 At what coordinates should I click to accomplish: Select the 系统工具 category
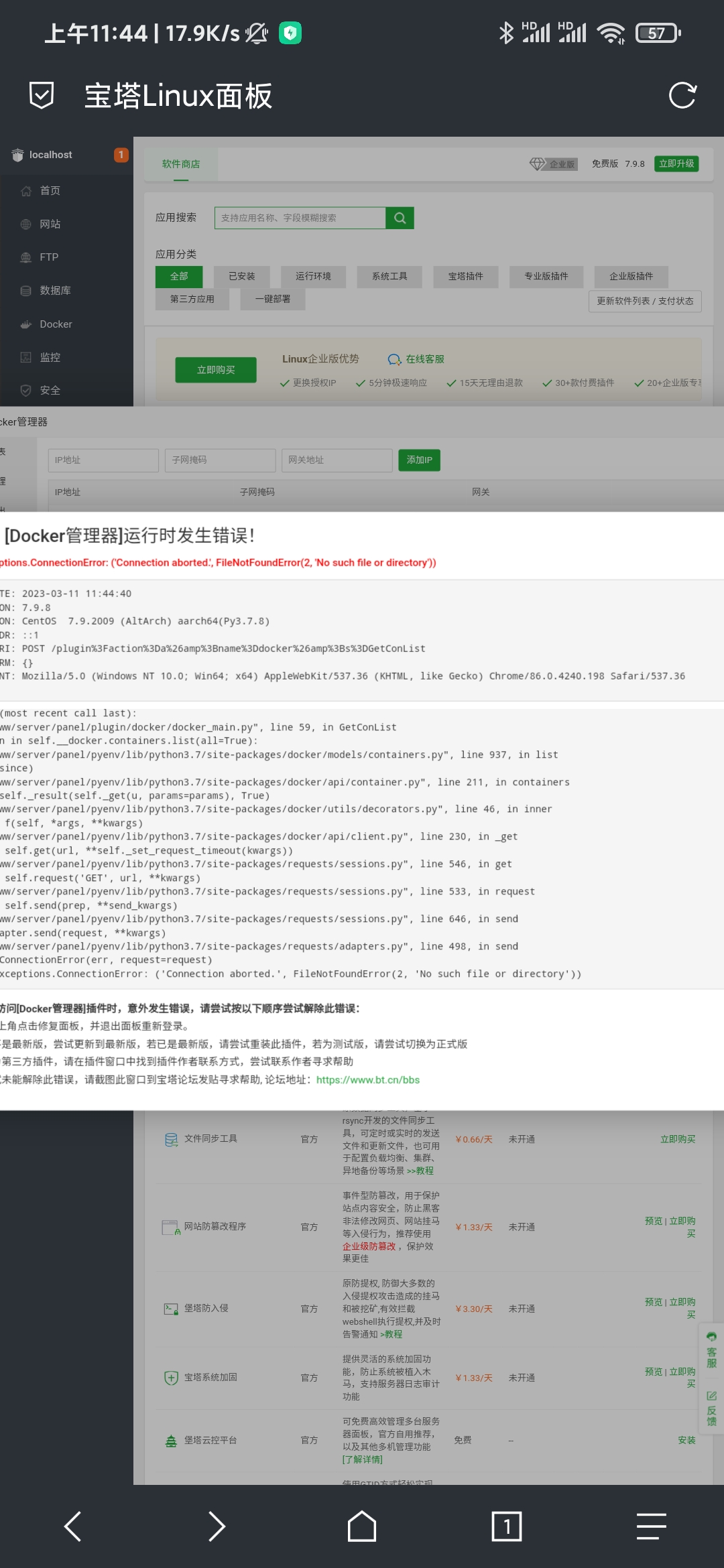(389, 276)
